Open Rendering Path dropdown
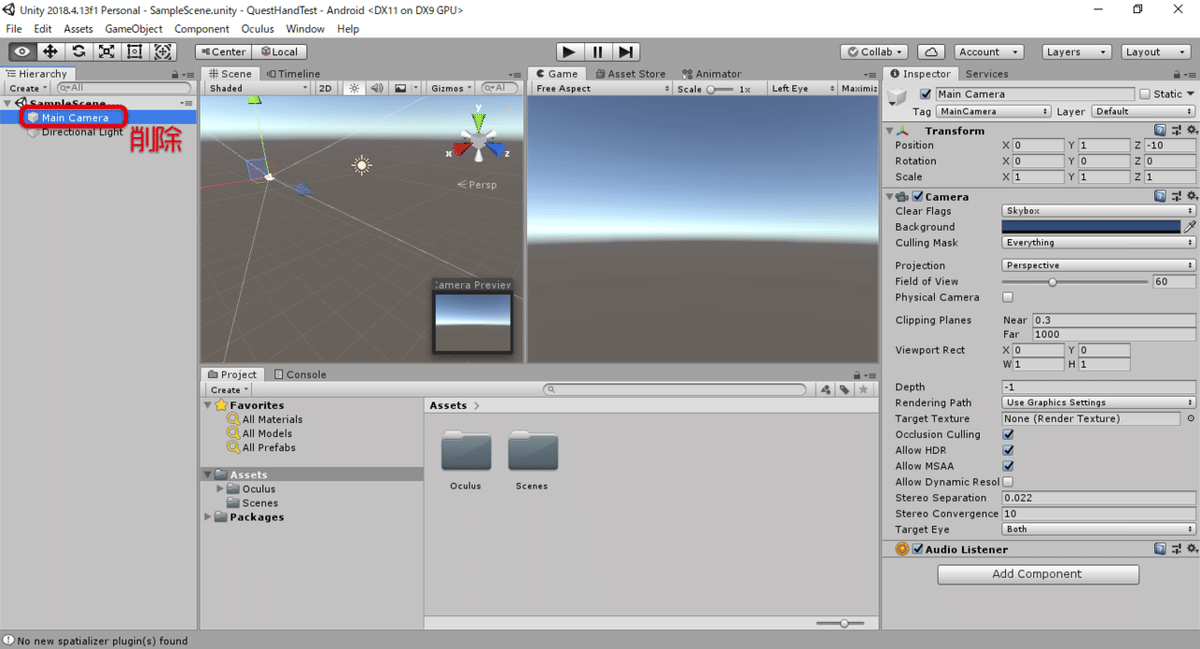Viewport: 1200px width, 649px height. (x=1099, y=402)
